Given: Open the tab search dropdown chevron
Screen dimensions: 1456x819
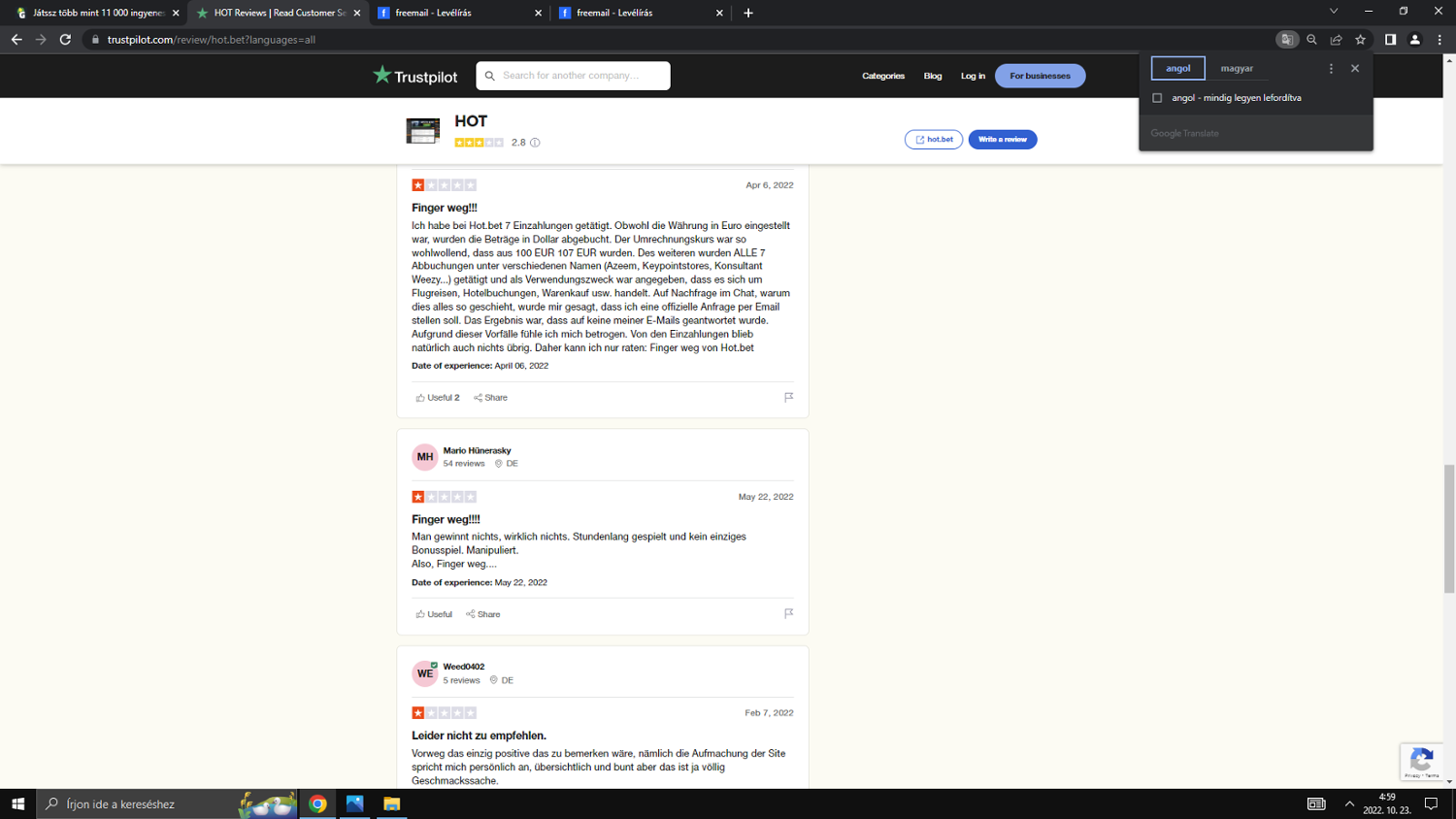Looking at the screenshot, I should click(x=1334, y=12).
